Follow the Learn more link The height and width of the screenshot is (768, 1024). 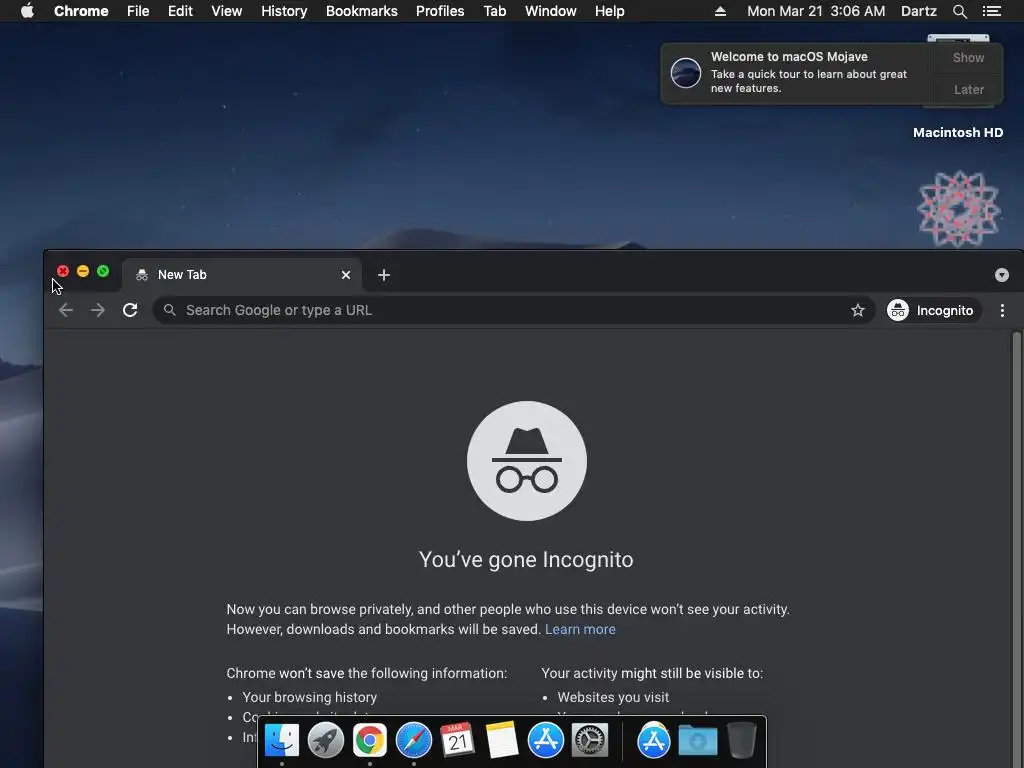point(580,629)
